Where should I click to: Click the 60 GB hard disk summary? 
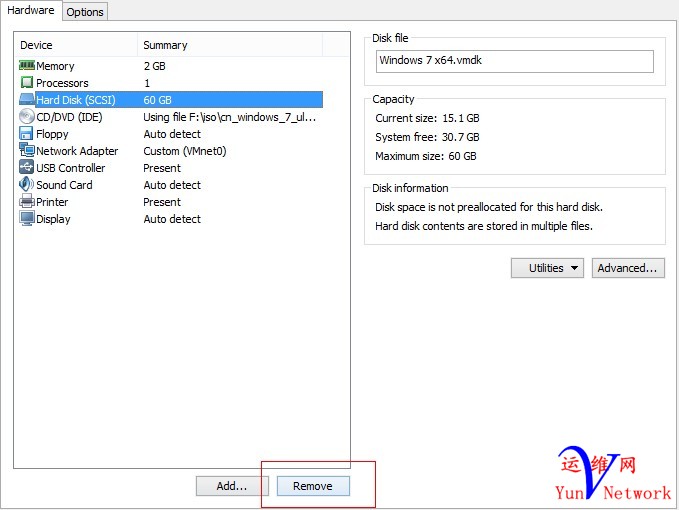tap(158, 100)
